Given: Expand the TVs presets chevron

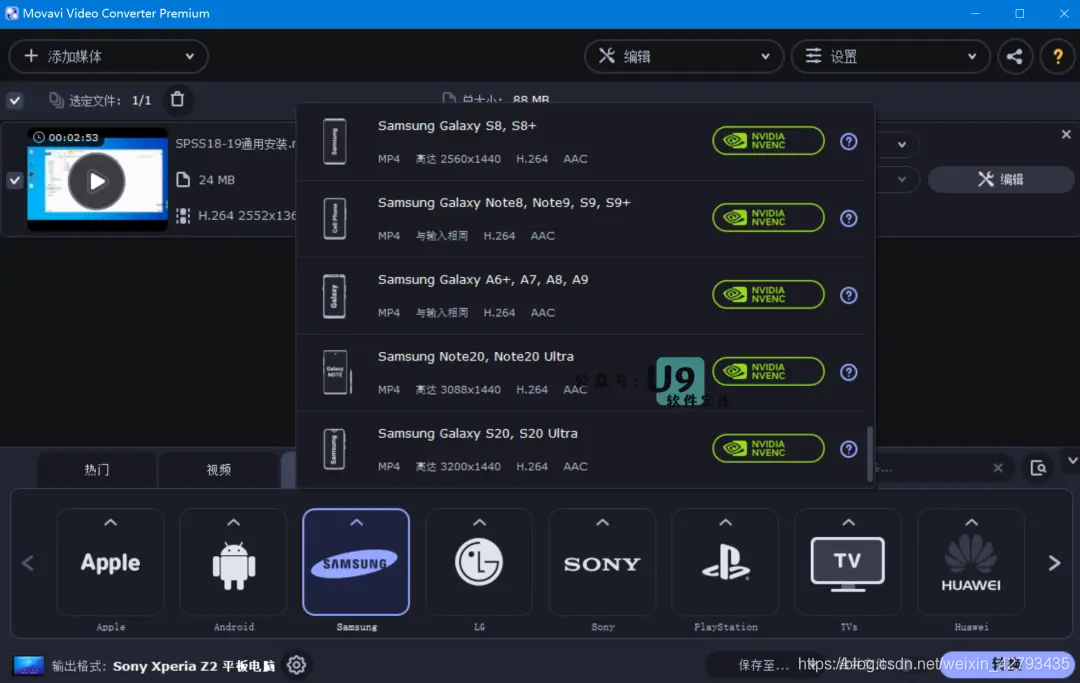Looking at the screenshot, I should tap(849, 523).
